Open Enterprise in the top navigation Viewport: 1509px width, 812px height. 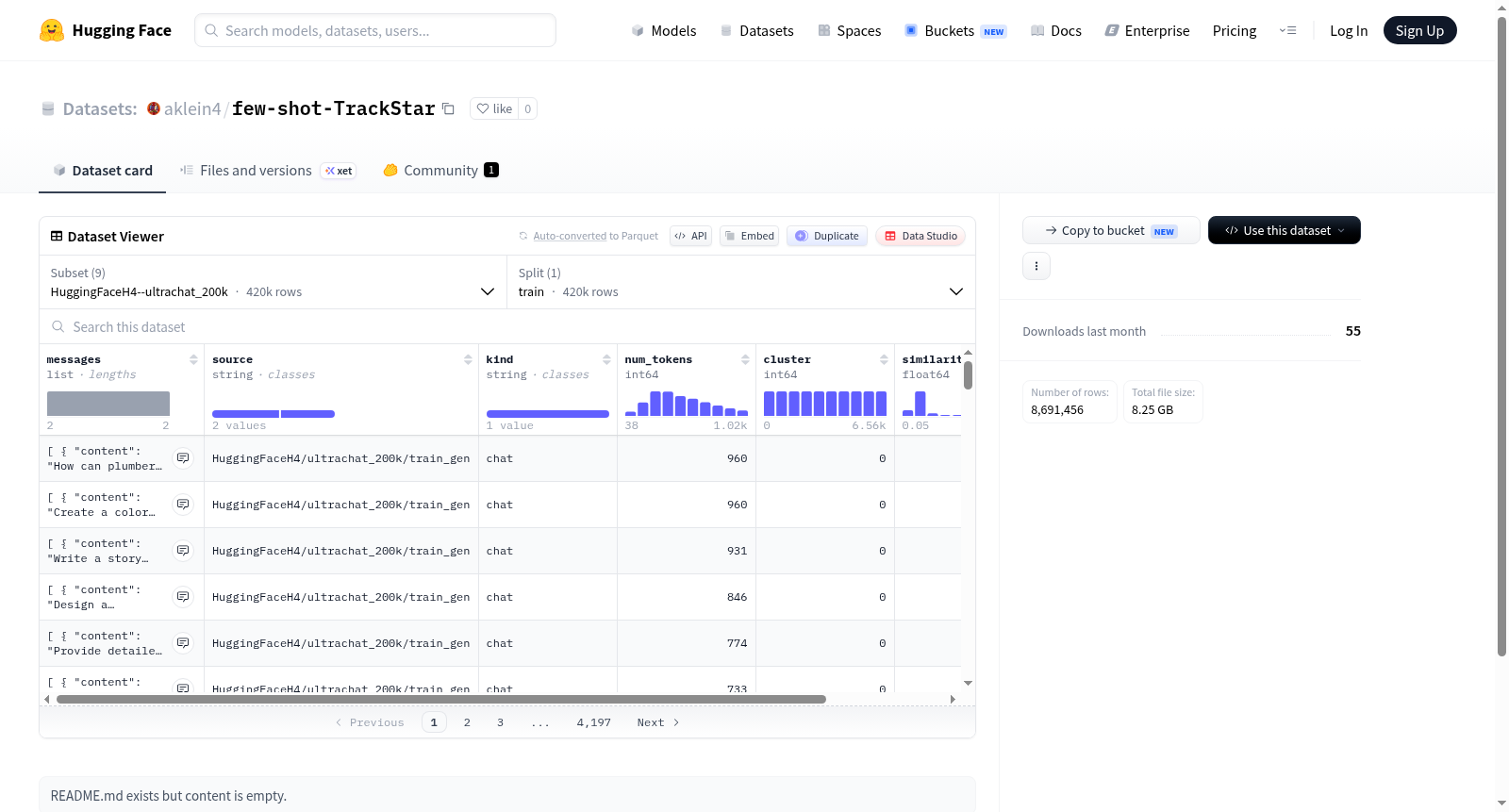1147,31
